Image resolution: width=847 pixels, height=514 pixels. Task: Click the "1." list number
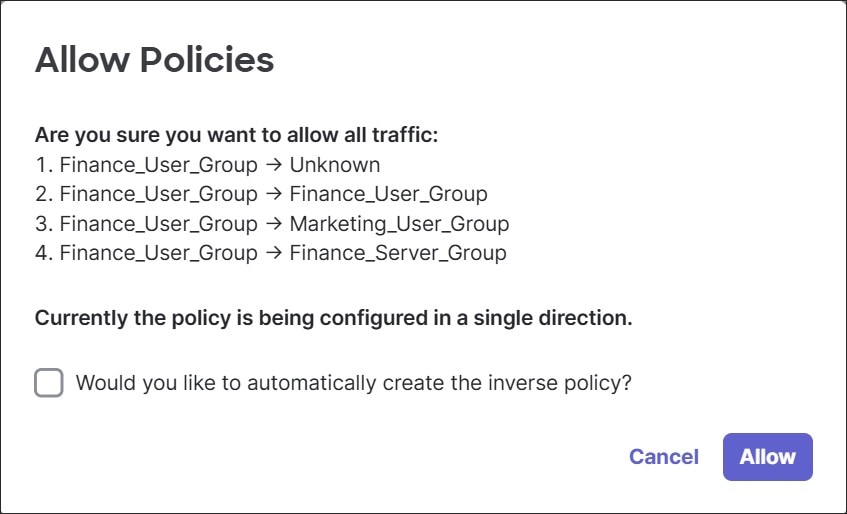(x=44, y=165)
